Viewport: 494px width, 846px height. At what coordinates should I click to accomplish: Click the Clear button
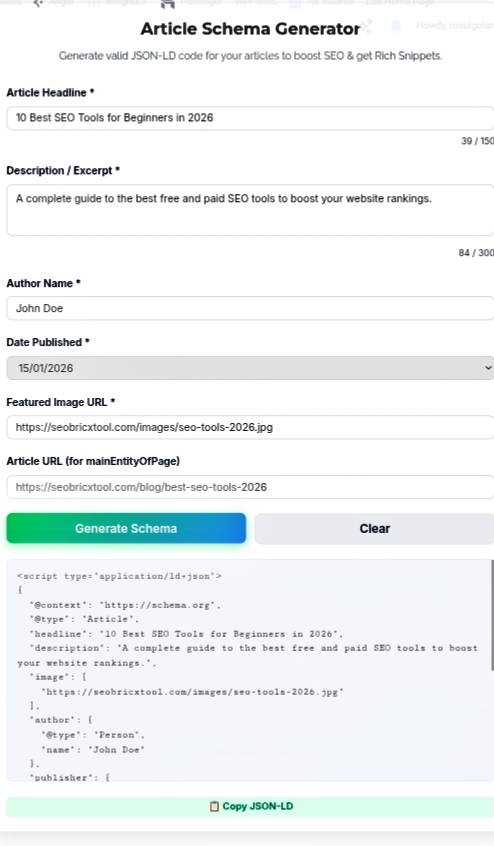pyautogui.click(x=374, y=529)
